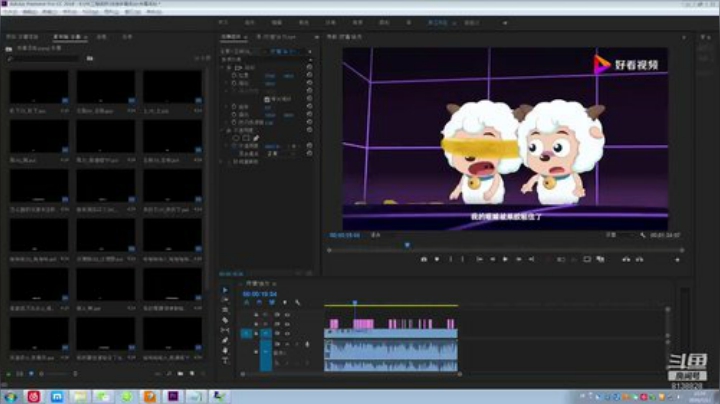Select the Pen tool in the timeline toolbox
This screenshot has height=404, width=720.
click(x=225, y=340)
